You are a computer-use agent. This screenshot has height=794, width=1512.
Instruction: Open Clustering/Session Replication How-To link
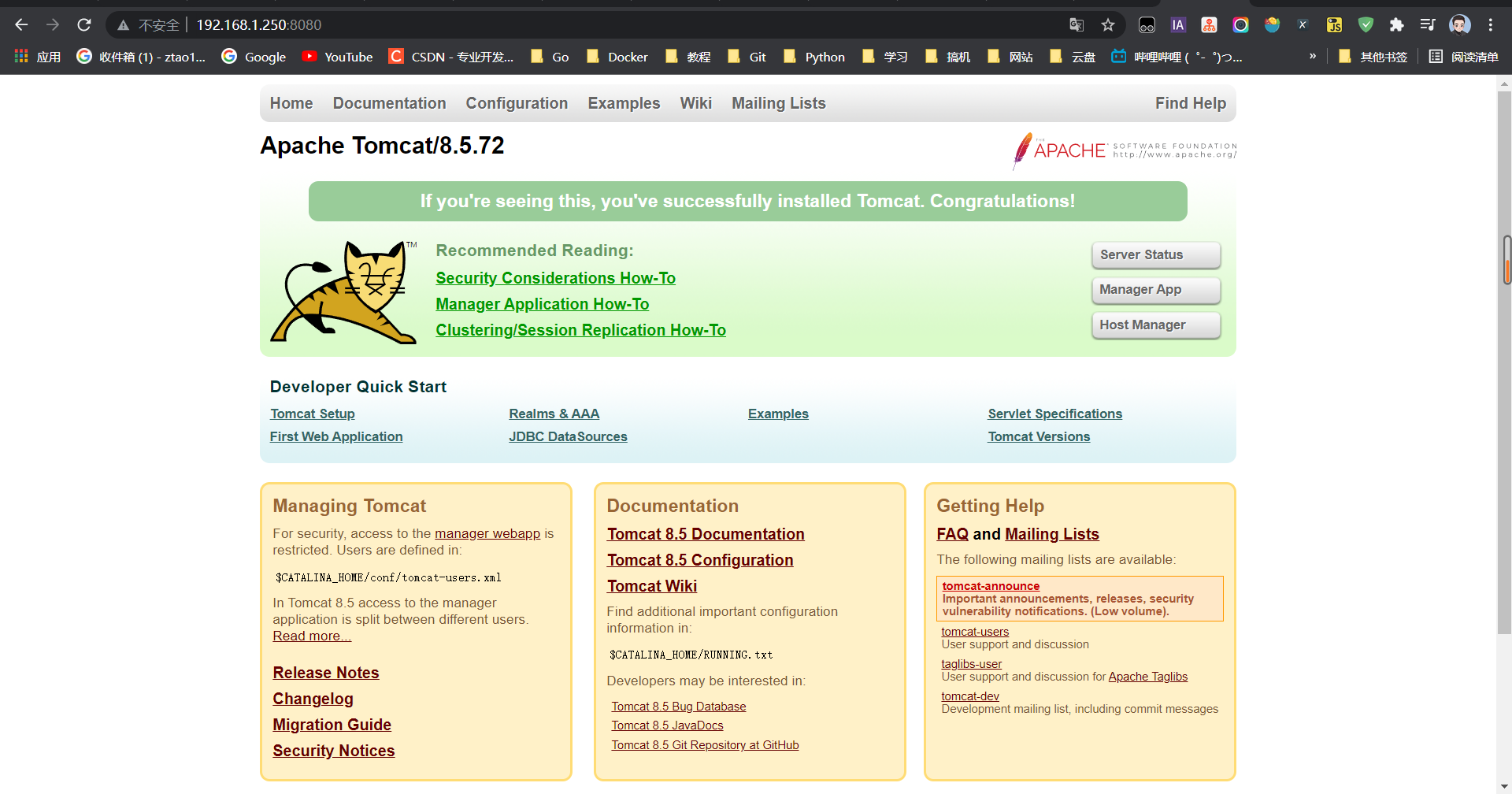581,330
